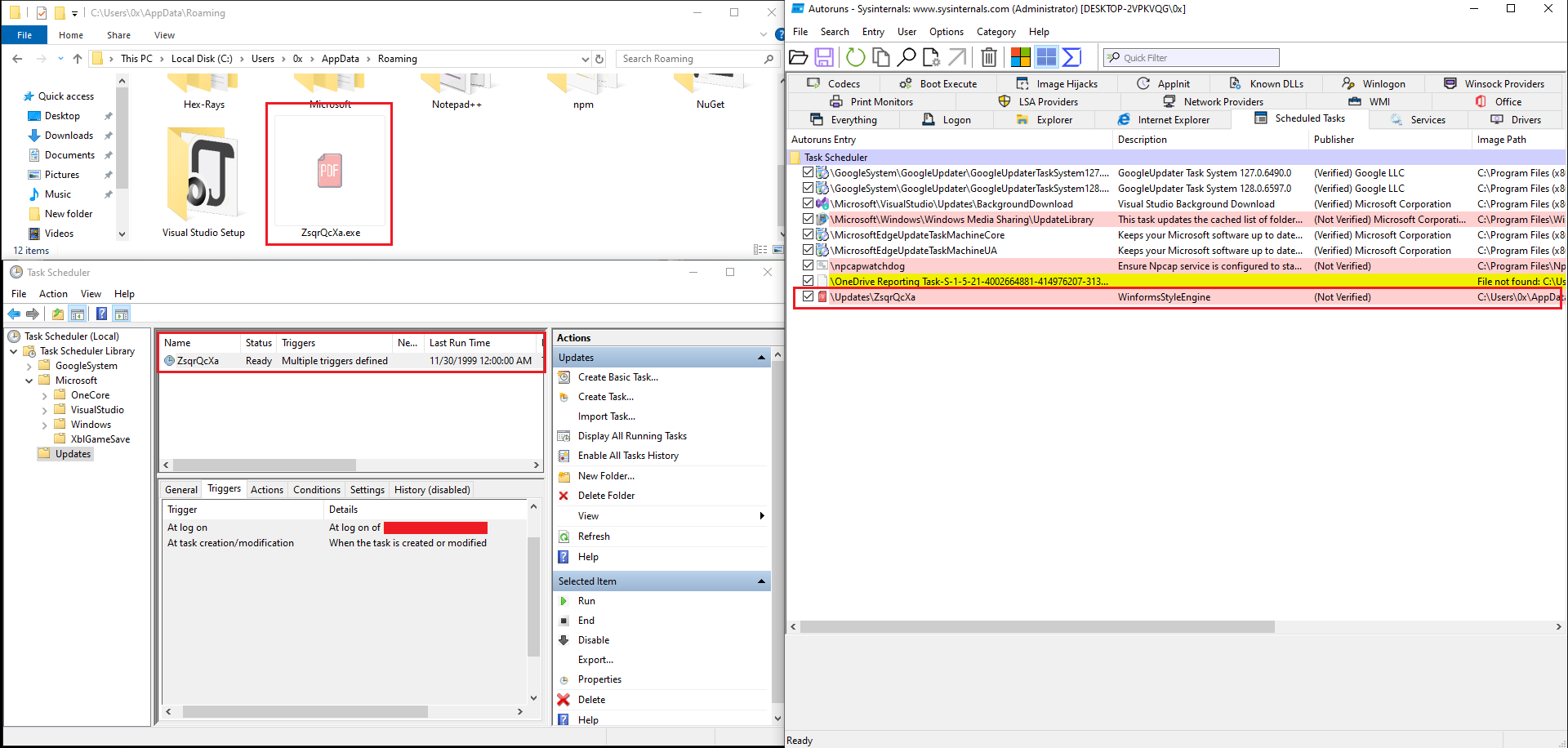Uncheck the Windows Media Sharing UpdateLibrary checkbox
1568x748 pixels.
click(808, 219)
